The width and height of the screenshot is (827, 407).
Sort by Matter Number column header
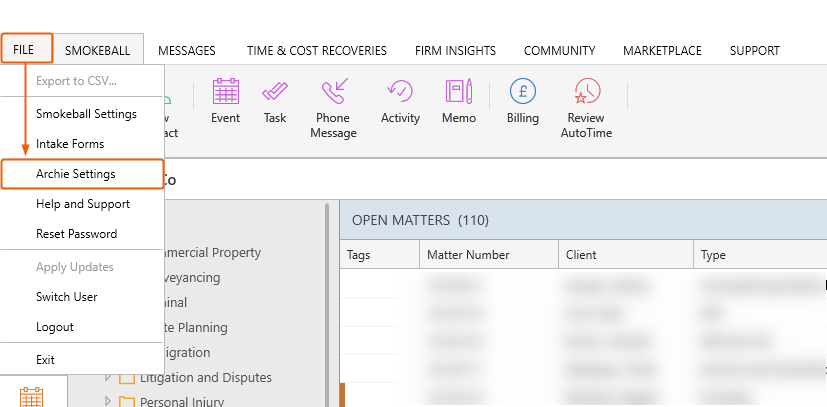click(x=489, y=255)
